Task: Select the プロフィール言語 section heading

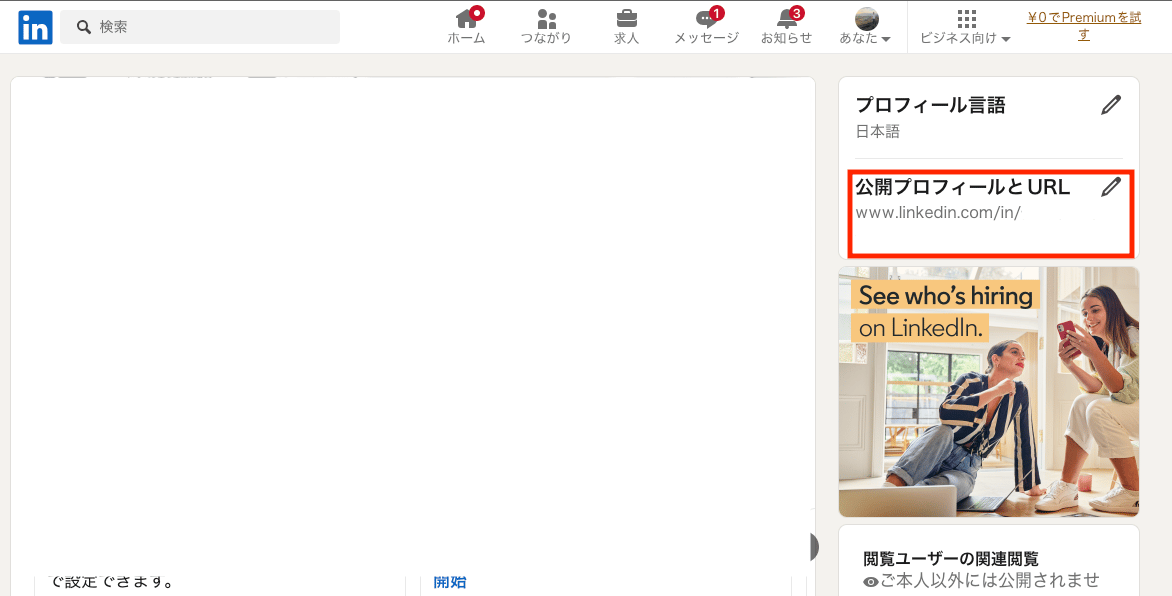Action: 930,104
